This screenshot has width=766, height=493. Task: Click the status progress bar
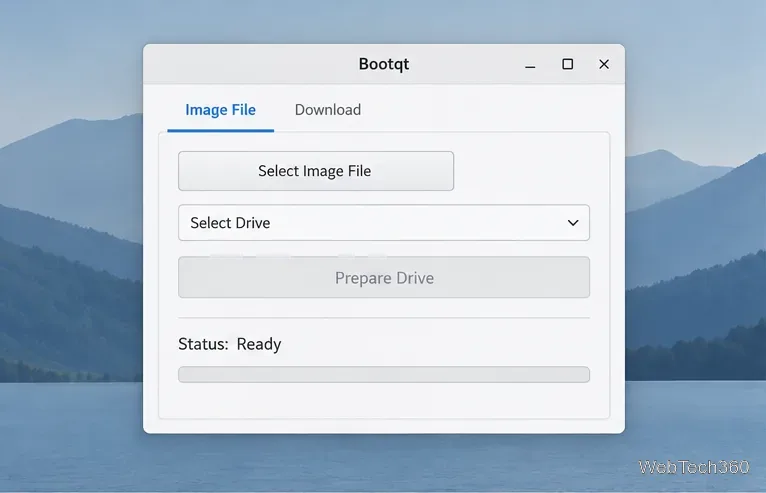(384, 375)
